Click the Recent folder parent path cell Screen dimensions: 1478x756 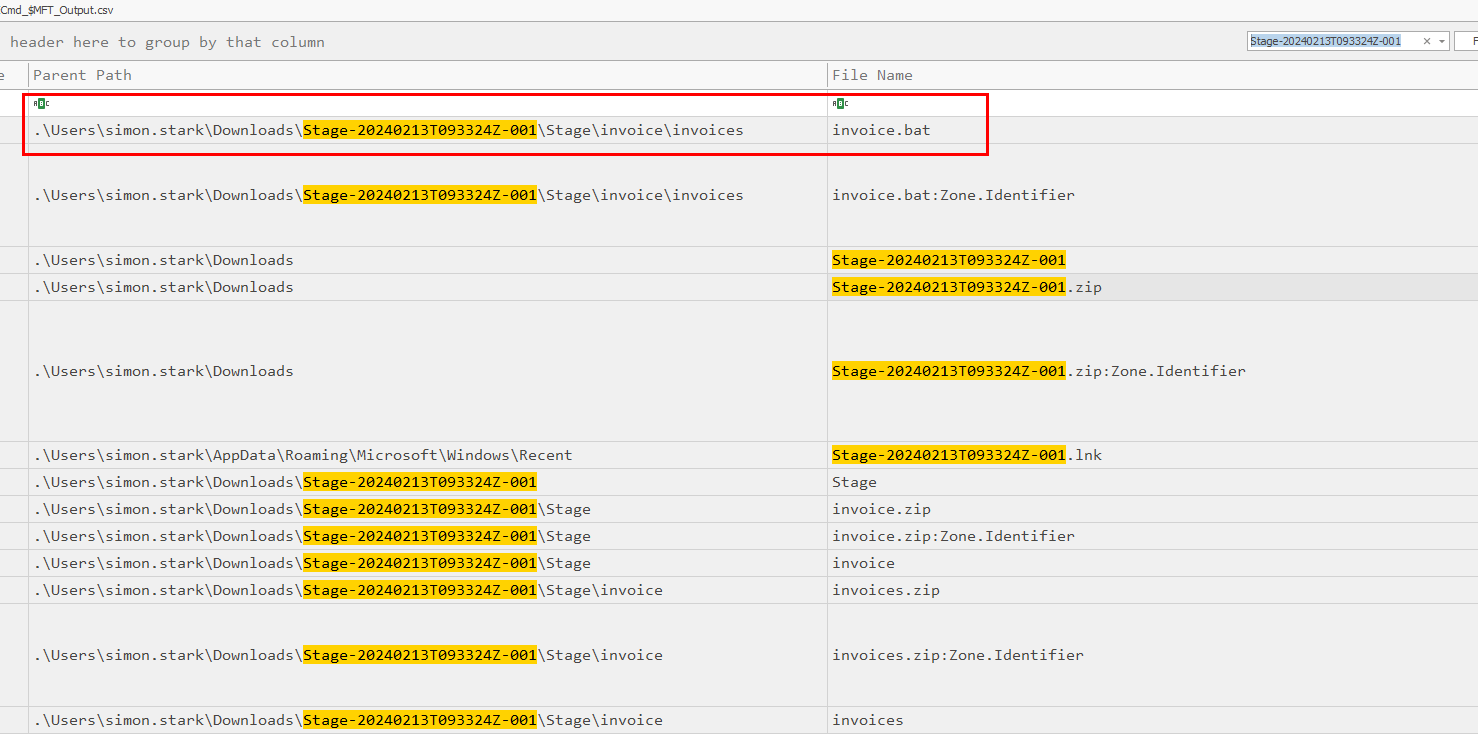tap(303, 455)
